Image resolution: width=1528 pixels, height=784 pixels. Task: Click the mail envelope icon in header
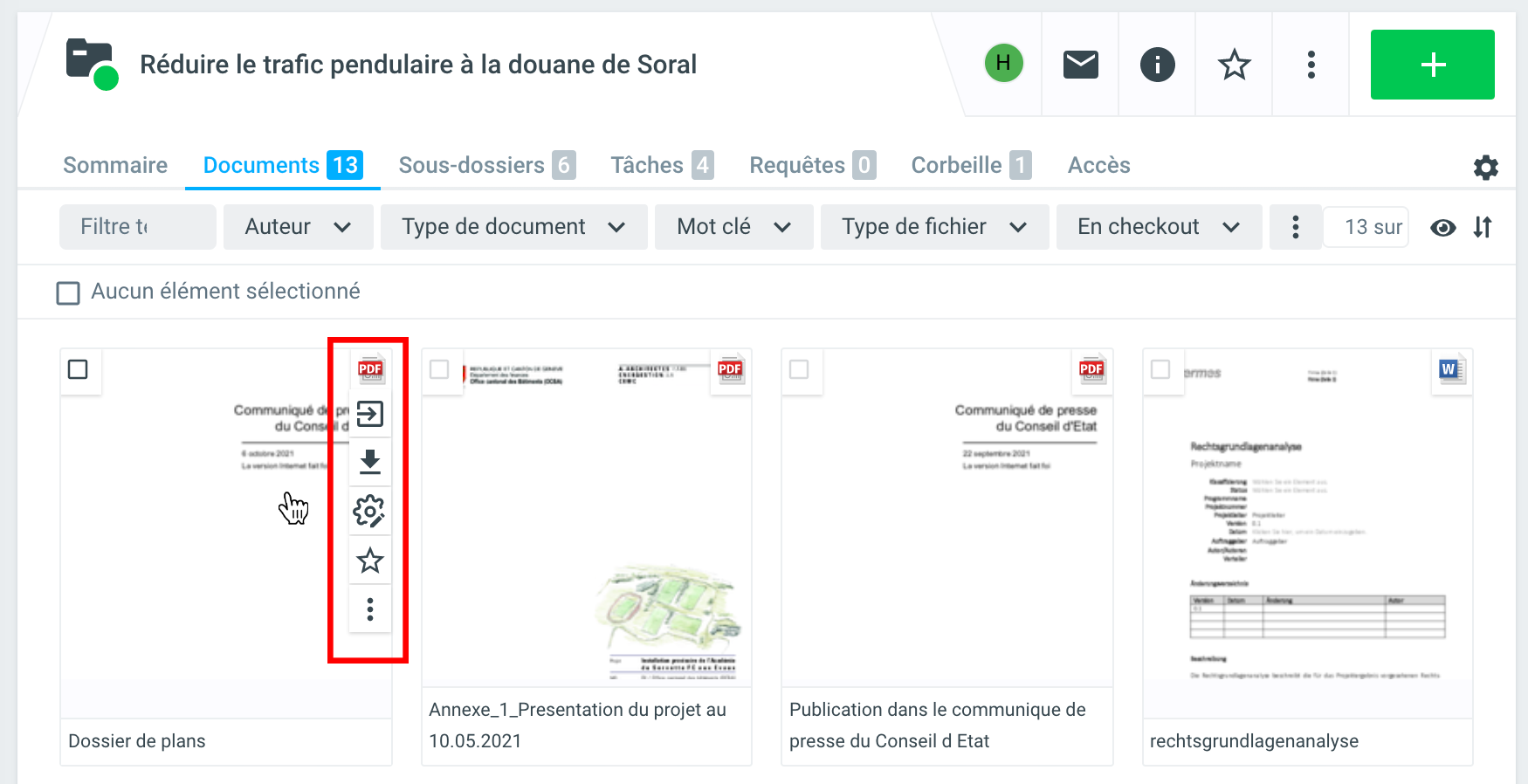point(1080,65)
